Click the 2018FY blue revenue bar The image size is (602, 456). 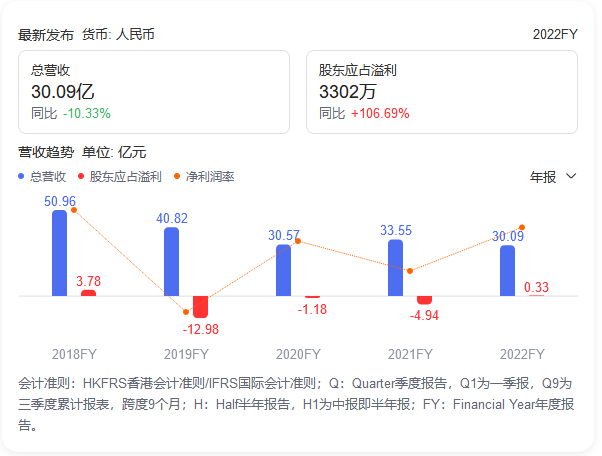point(60,253)
